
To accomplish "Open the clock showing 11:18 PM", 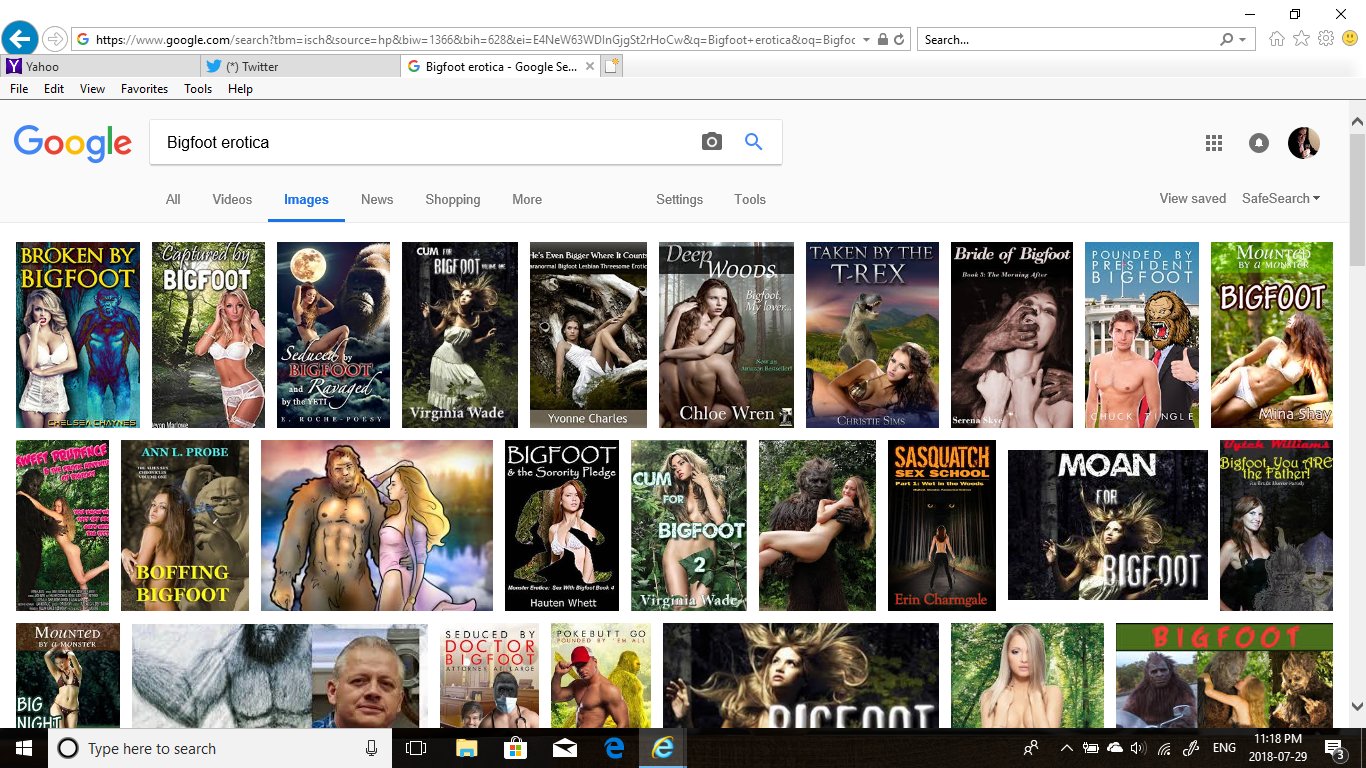I will pyautogui.click(x=1280, y=748).
